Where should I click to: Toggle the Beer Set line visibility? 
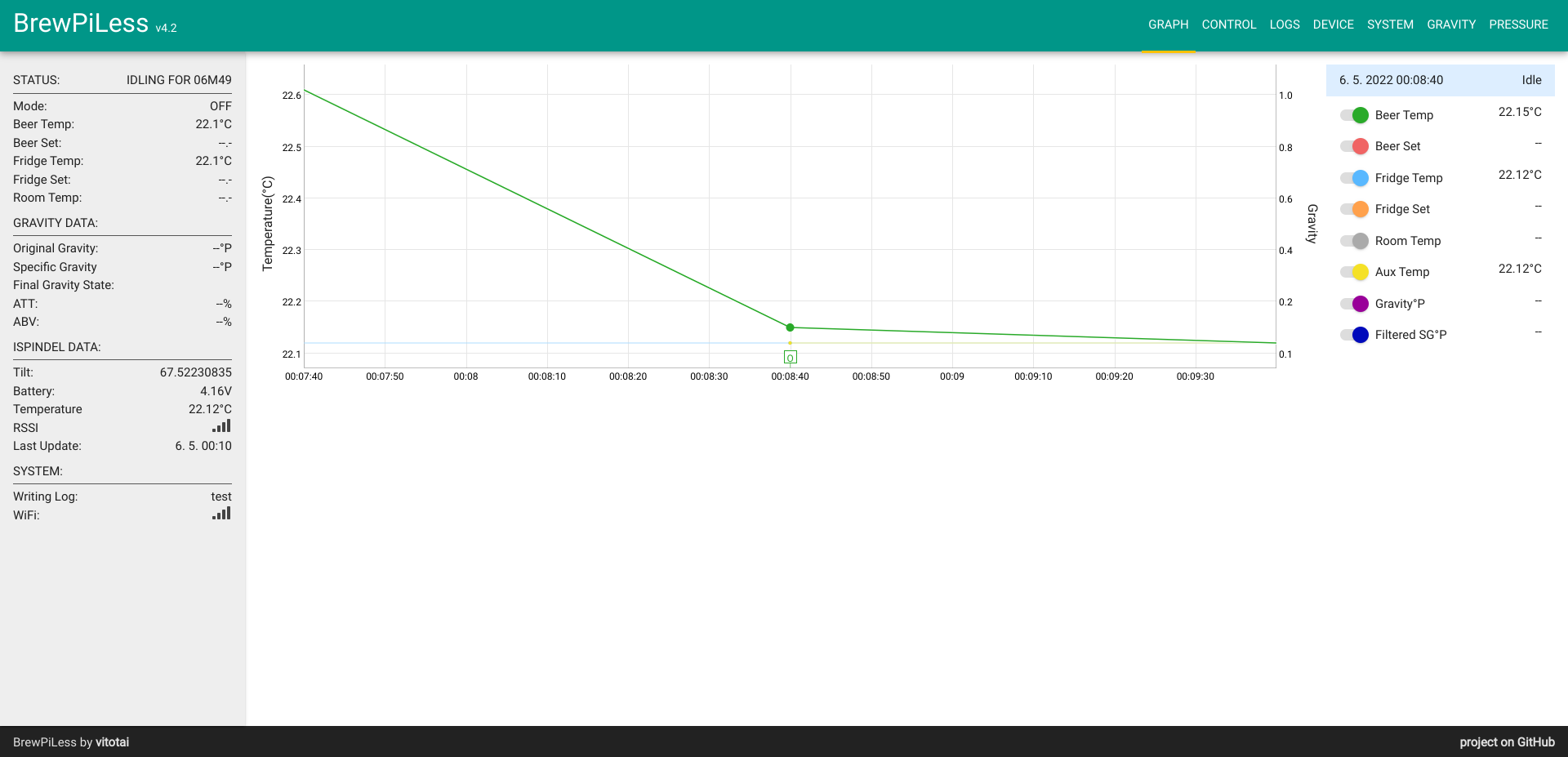tap(1354, 146)
